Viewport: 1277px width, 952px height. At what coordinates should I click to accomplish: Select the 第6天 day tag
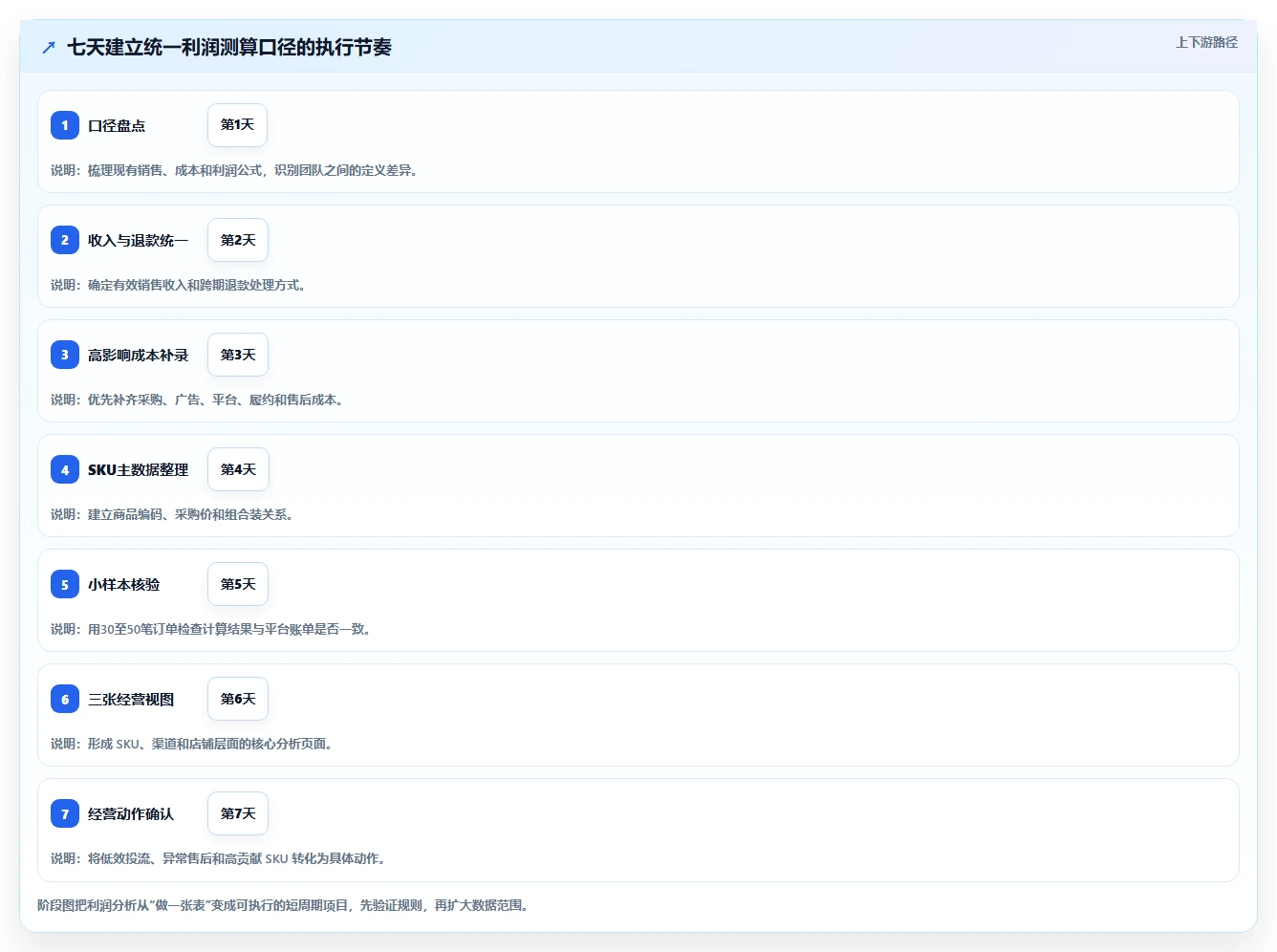tap(238, 699)
